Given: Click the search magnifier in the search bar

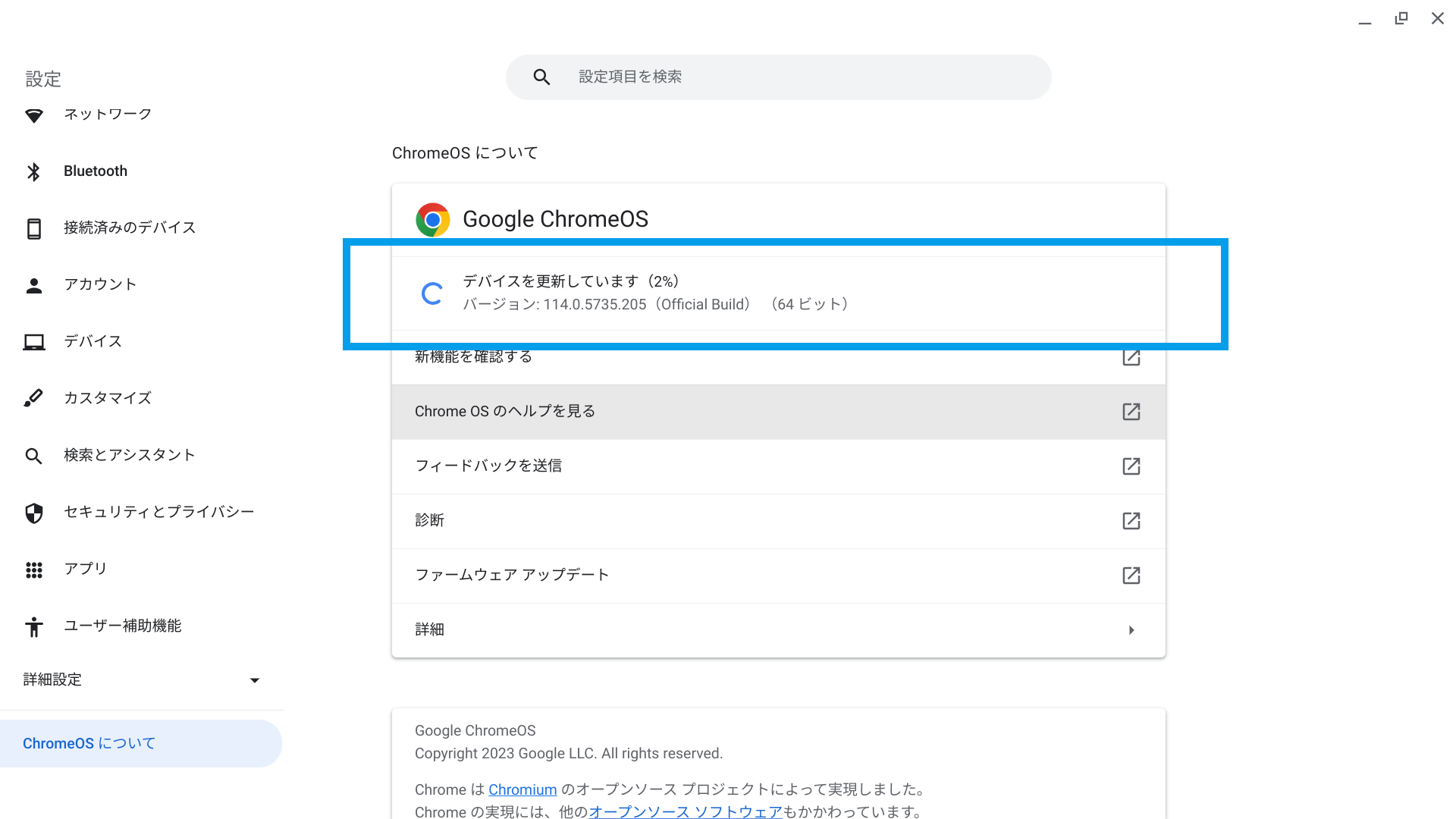Looking at the screenshot, I should click(541, 77).
